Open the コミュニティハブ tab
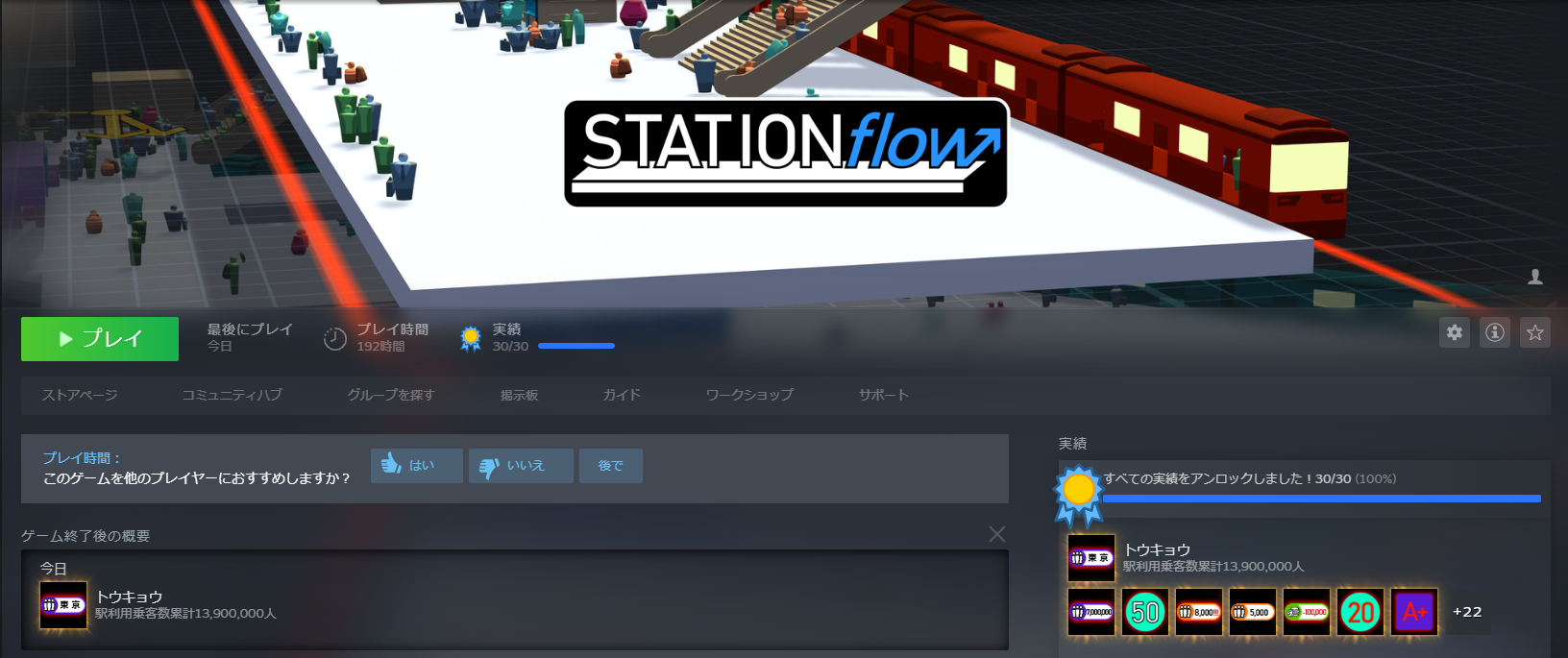This screenshot has height=658, width=1568. coord(232,395)
